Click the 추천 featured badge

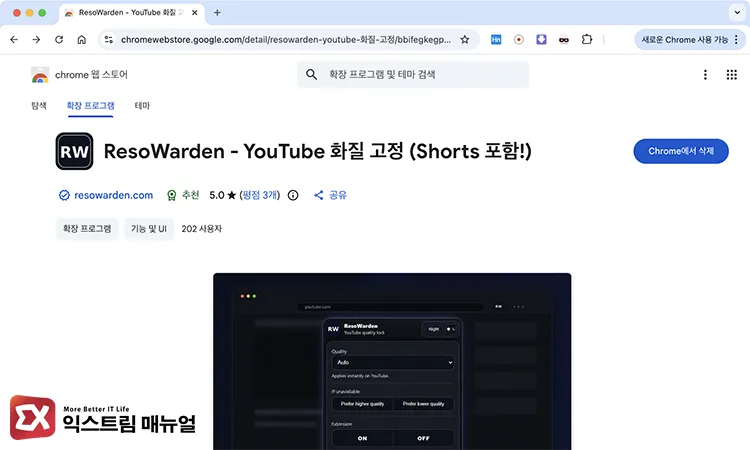[x=183, y=195]
